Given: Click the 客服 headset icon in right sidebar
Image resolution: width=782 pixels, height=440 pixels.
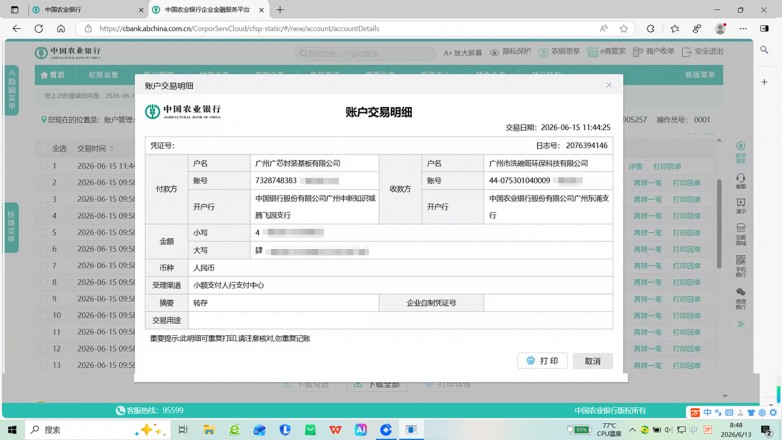Looking at the screenshot, I should (x=741, y=180).
